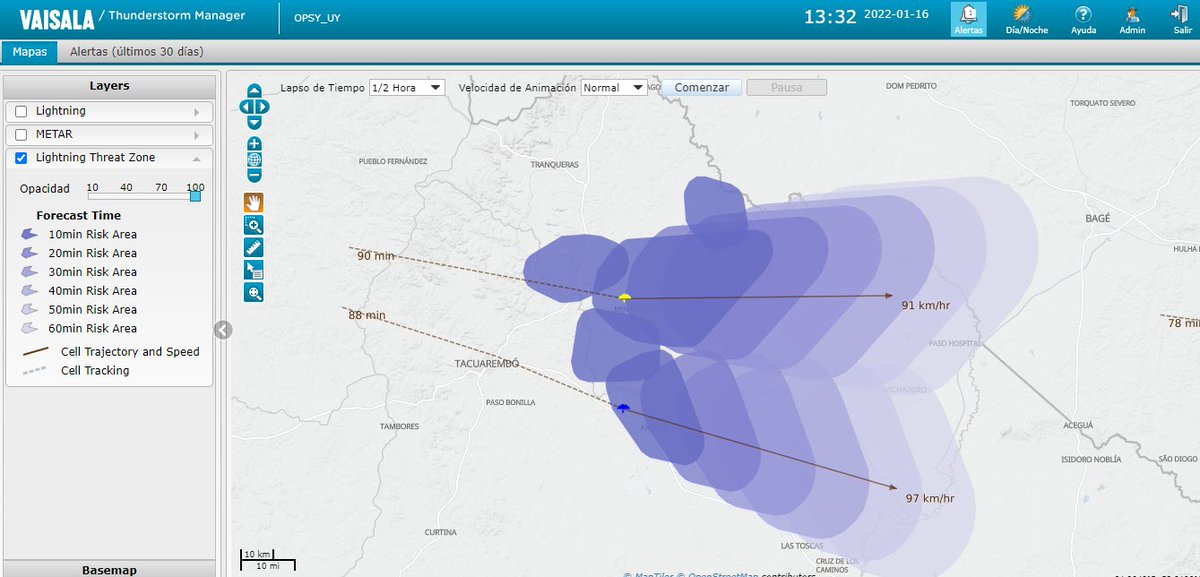Open Alertas (últimos 30 días) tab
Image resolution: width=1200 pixels, height=577 pixels.
click(137, 51)
